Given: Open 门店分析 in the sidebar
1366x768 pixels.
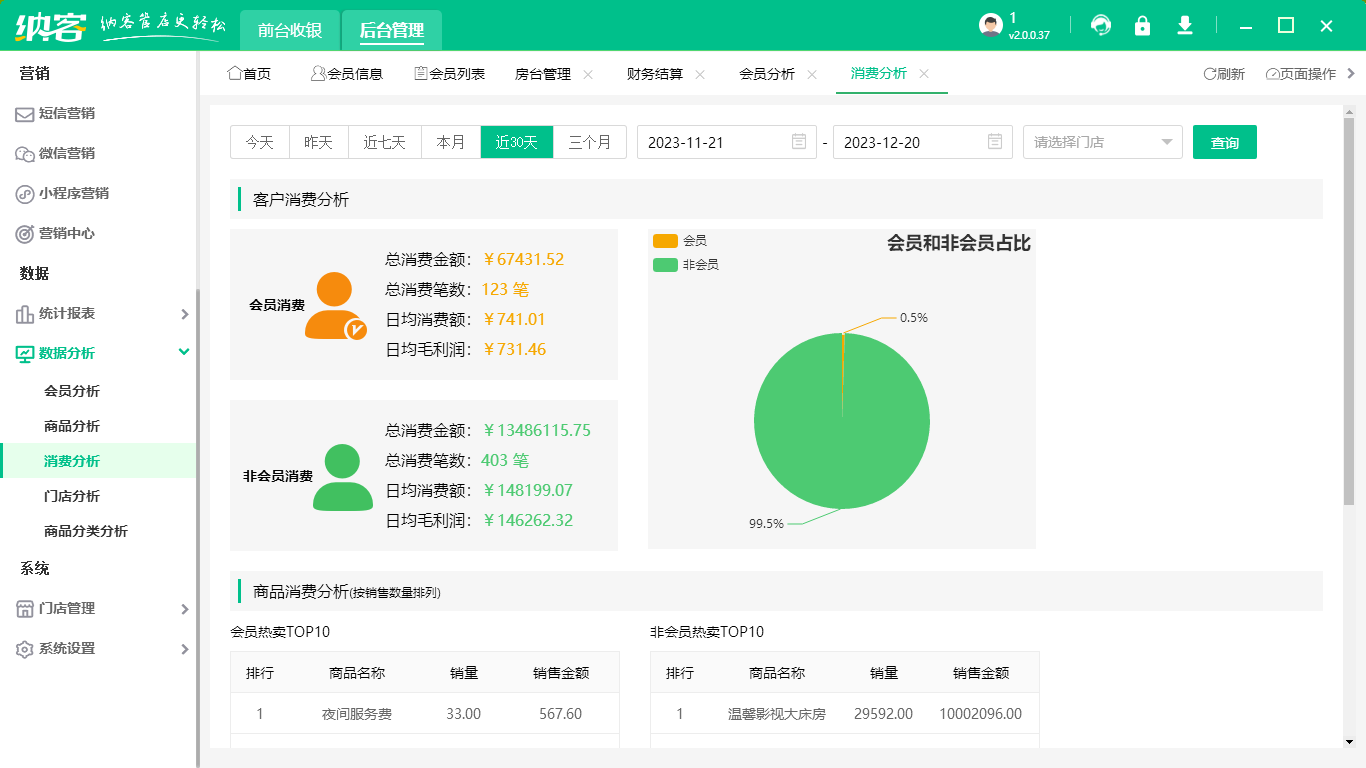Looking at the screenshot, I should [72, 496].
